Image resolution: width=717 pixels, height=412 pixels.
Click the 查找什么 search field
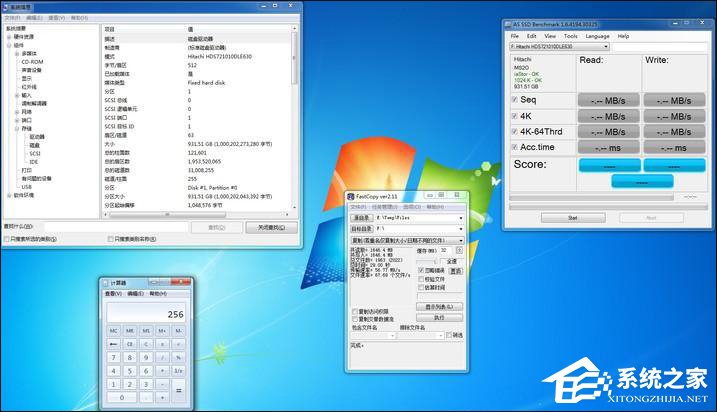pyautogui.click(x=116, y=226)
